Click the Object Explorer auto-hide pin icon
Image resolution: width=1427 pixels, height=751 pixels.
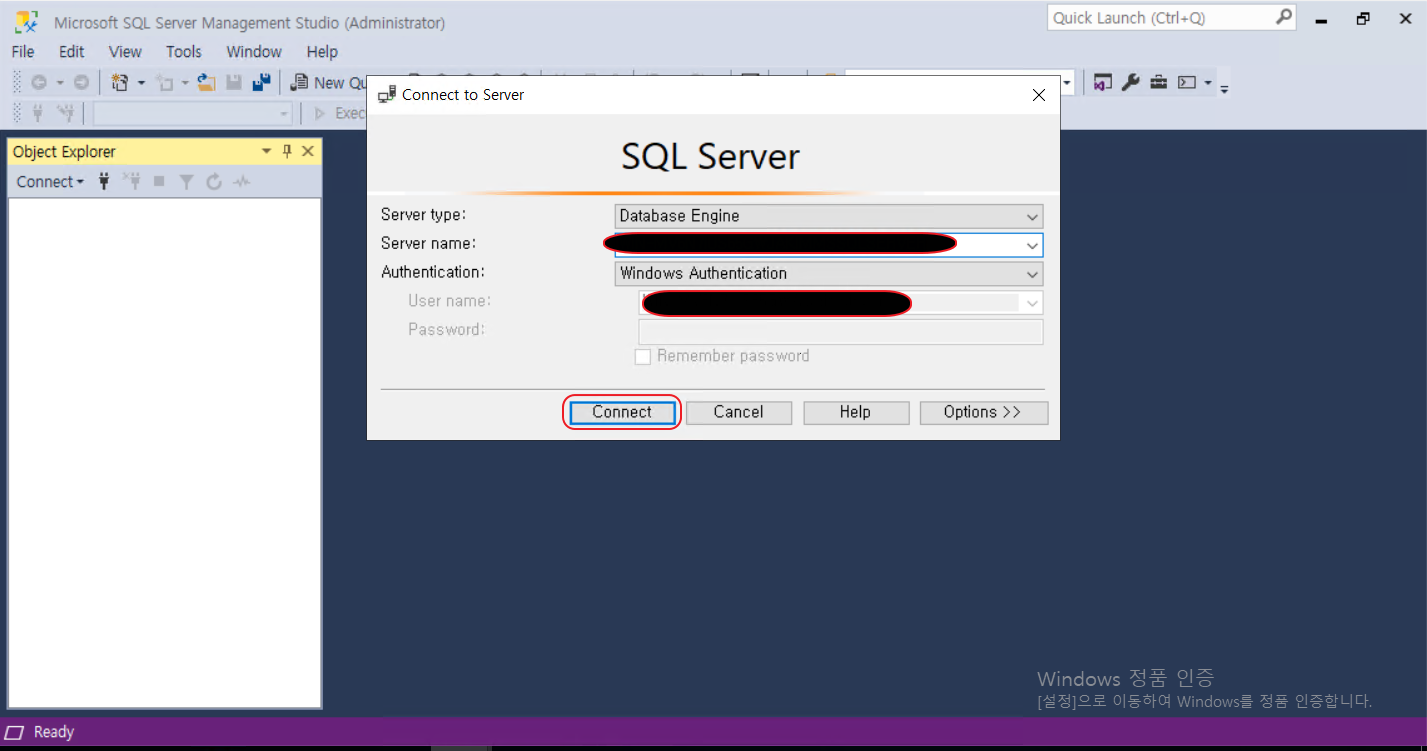click(x=287, y=151)
